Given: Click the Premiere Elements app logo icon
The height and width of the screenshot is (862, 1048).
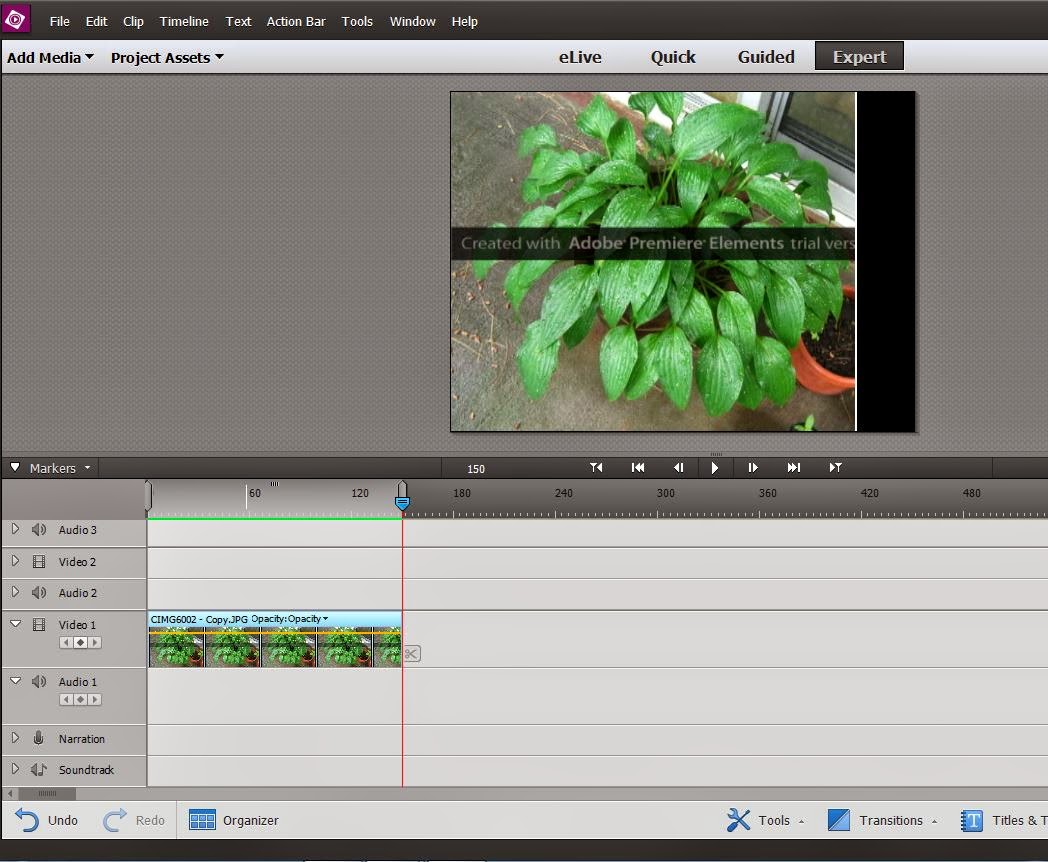Looking at the screenshot, I should pyautogui.click(x=15, y=20).
